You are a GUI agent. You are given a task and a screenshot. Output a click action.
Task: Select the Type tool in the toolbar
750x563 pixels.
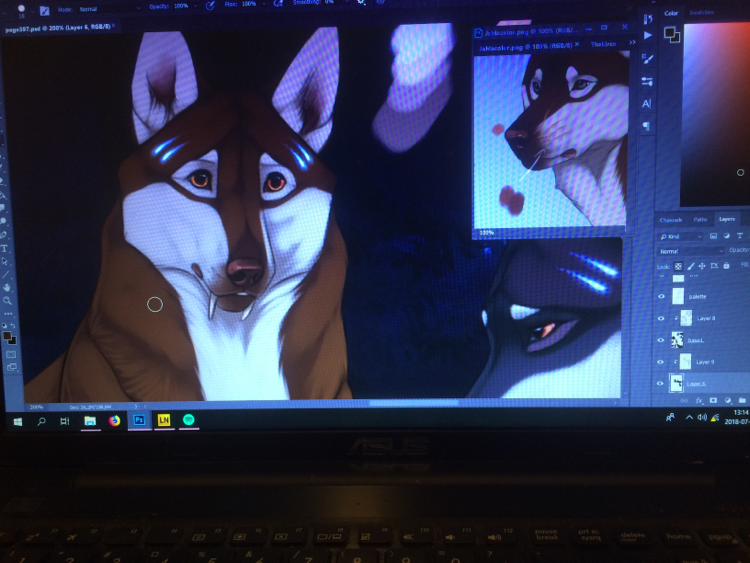click(4, 248)
